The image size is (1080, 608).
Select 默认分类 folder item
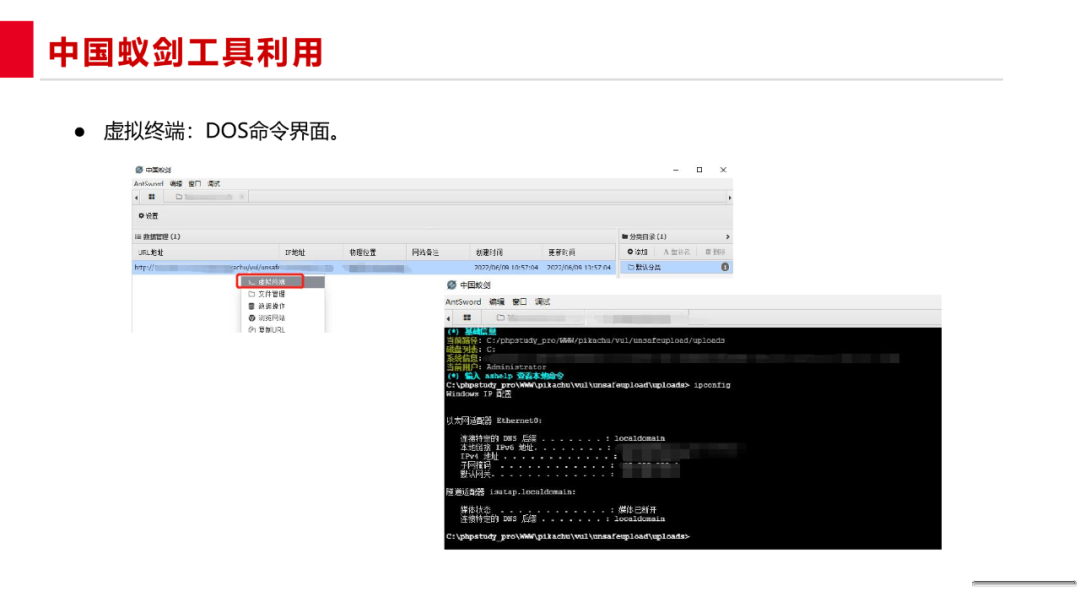tap(676, 267)
